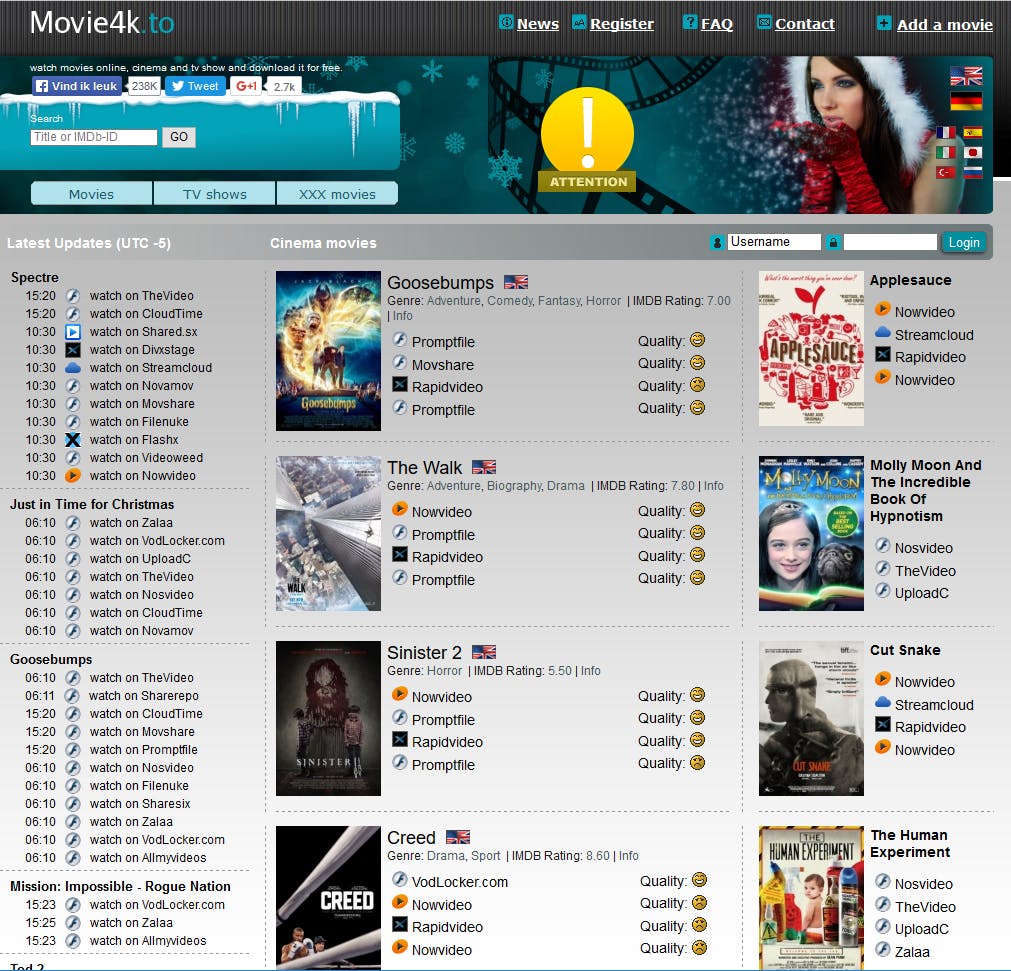Choose the Russian flag language icon

[973, 173]
